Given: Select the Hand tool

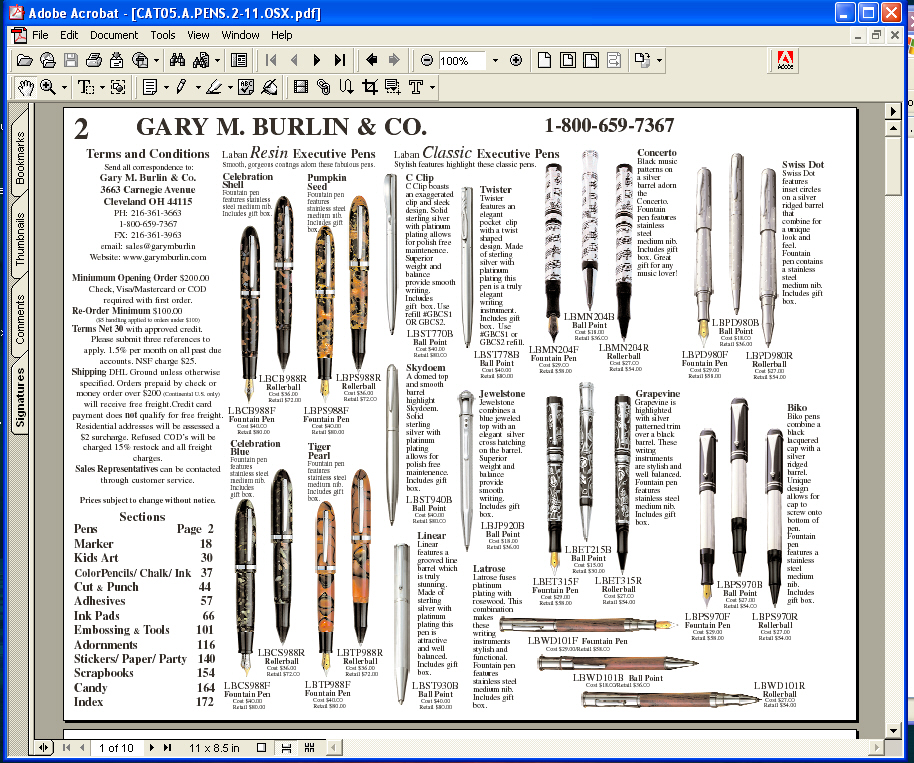Looking at the screenshot, I should [25, 87].
